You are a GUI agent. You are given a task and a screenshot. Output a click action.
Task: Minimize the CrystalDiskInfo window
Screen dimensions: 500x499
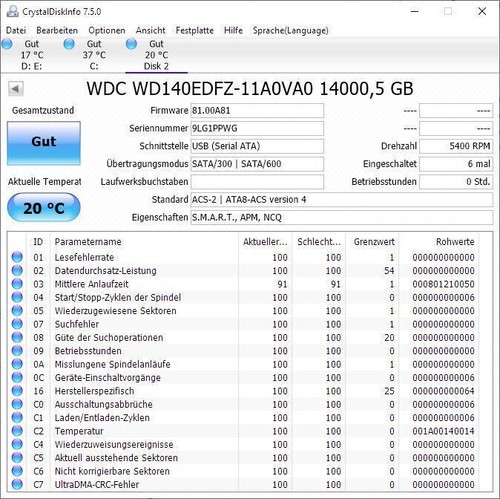(x=414, y=12)
